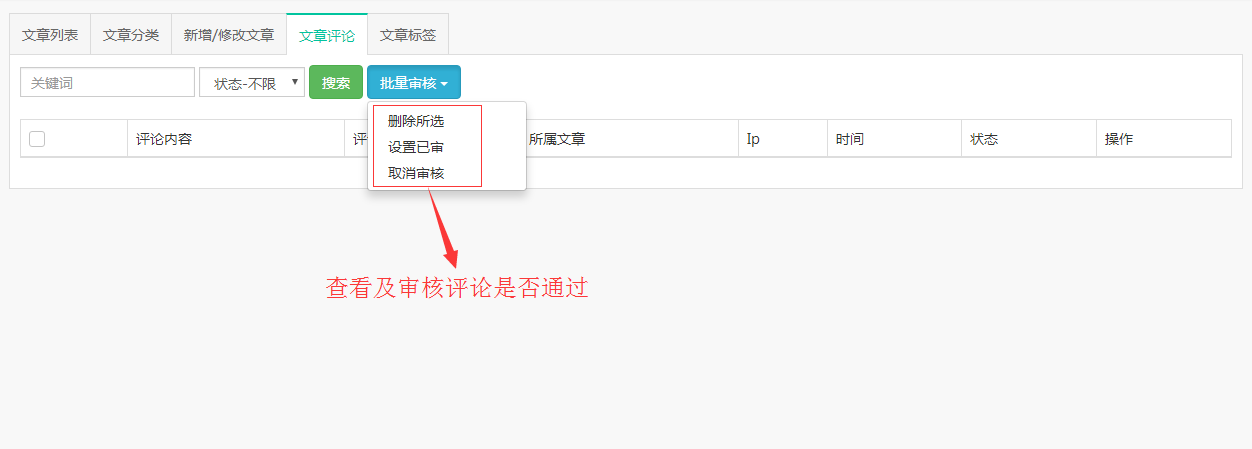Expand the 状态-不限 status dropdown
The image size is (1252, 449).
pos(252,83)
